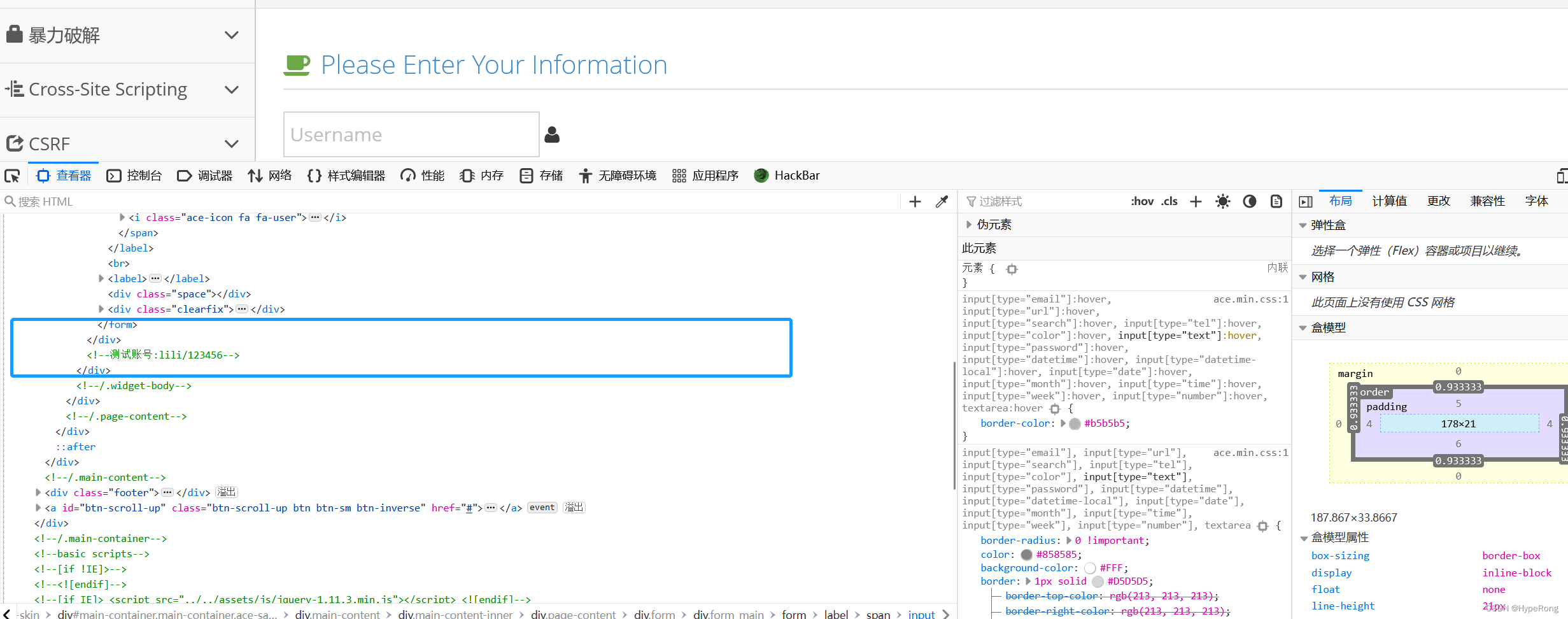Click the #858585 color swatch
Image resolution: width=1568 pixels, height=619 pixels.
click(1026, 555)
